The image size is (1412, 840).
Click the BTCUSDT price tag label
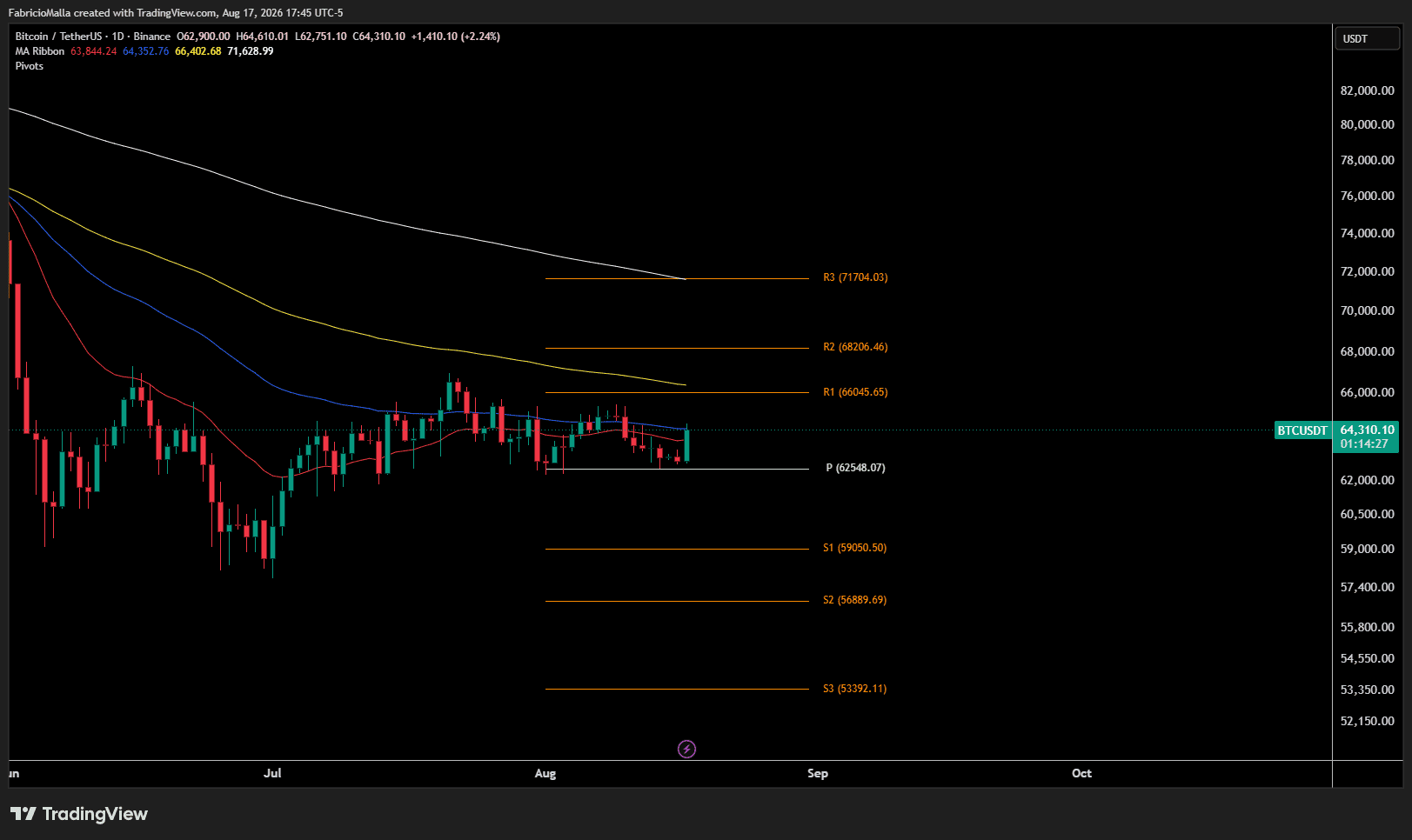tap(1302, 430)
